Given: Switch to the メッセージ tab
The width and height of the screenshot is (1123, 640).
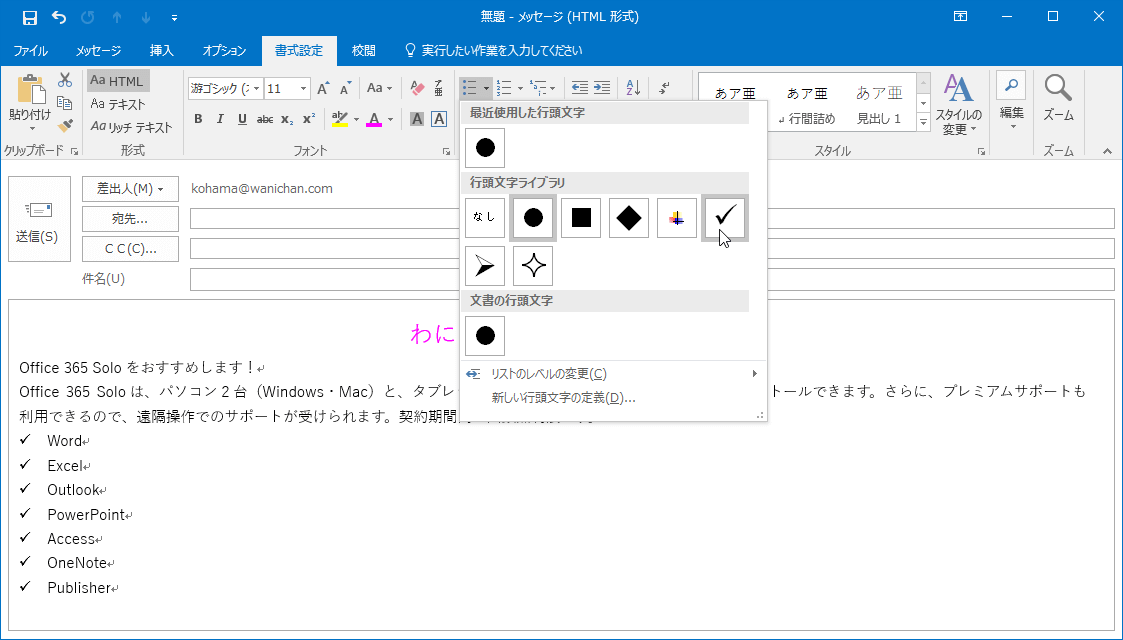Looking at the screenshot, I should point(98,51).
